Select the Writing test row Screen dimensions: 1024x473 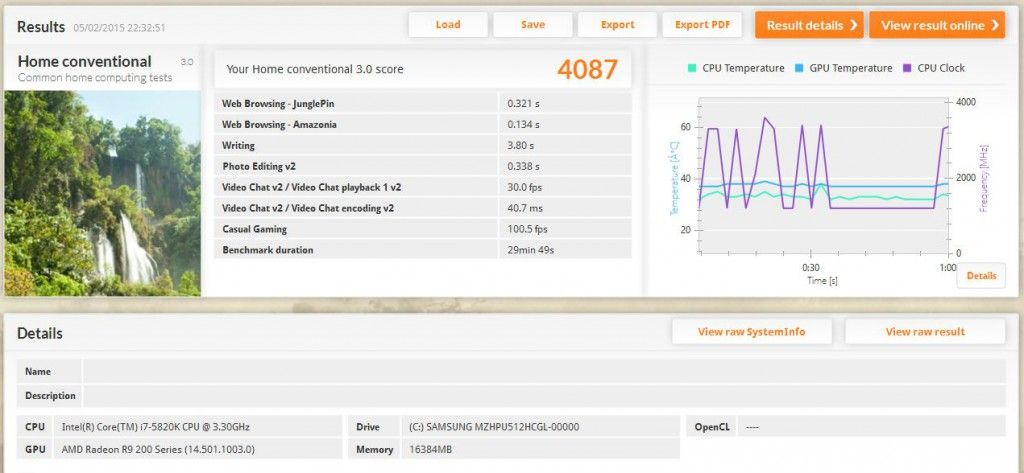click(x=423, y=145)
